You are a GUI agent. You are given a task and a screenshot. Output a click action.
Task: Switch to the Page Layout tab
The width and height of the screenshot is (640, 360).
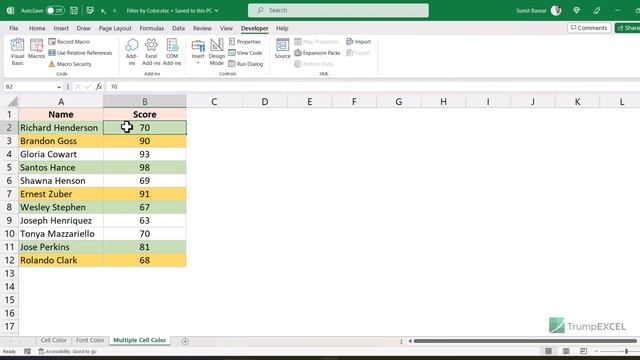tap(115, 28)
